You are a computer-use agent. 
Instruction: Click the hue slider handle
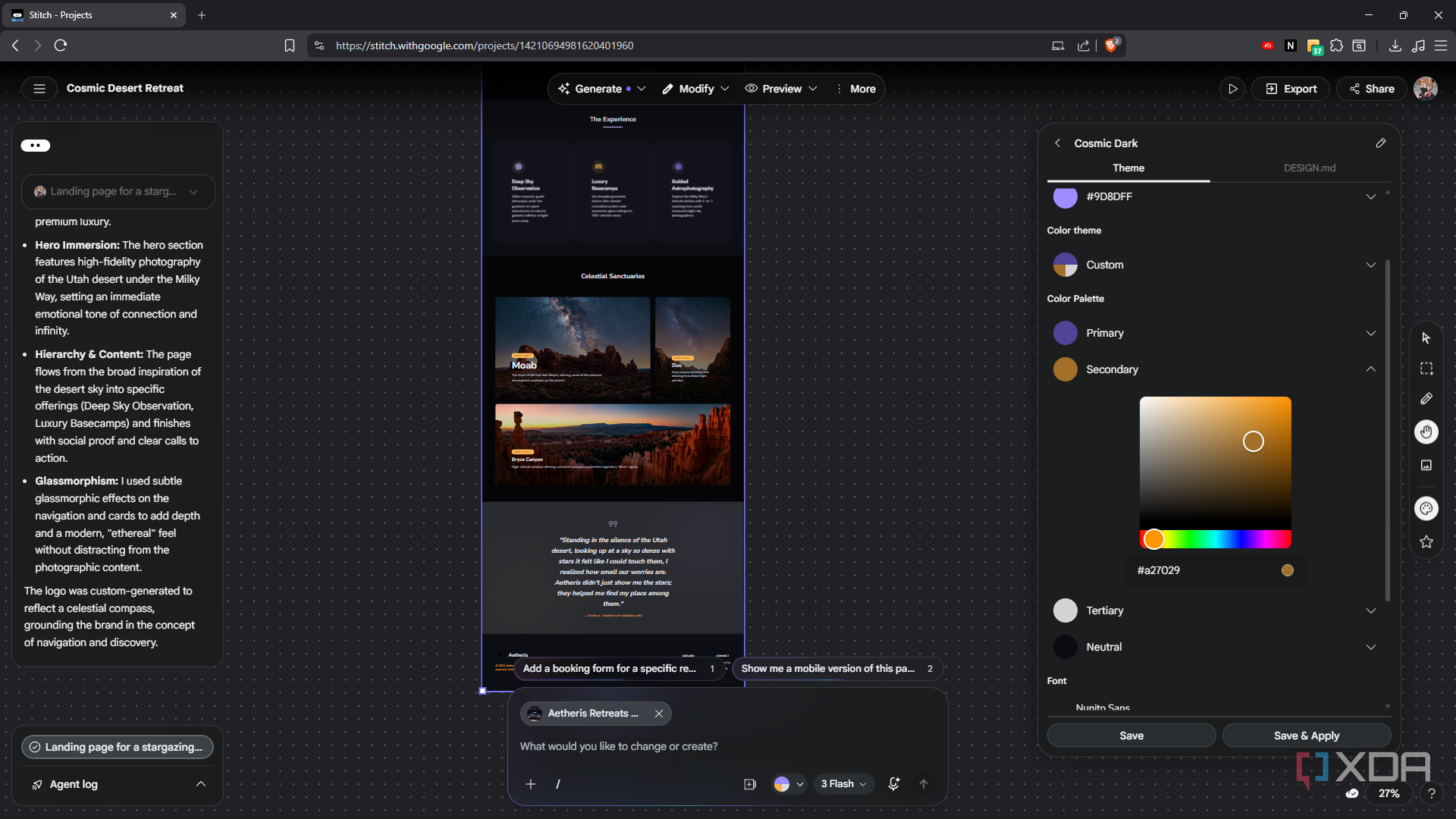pyautogui.click(x=1153, y=539)
